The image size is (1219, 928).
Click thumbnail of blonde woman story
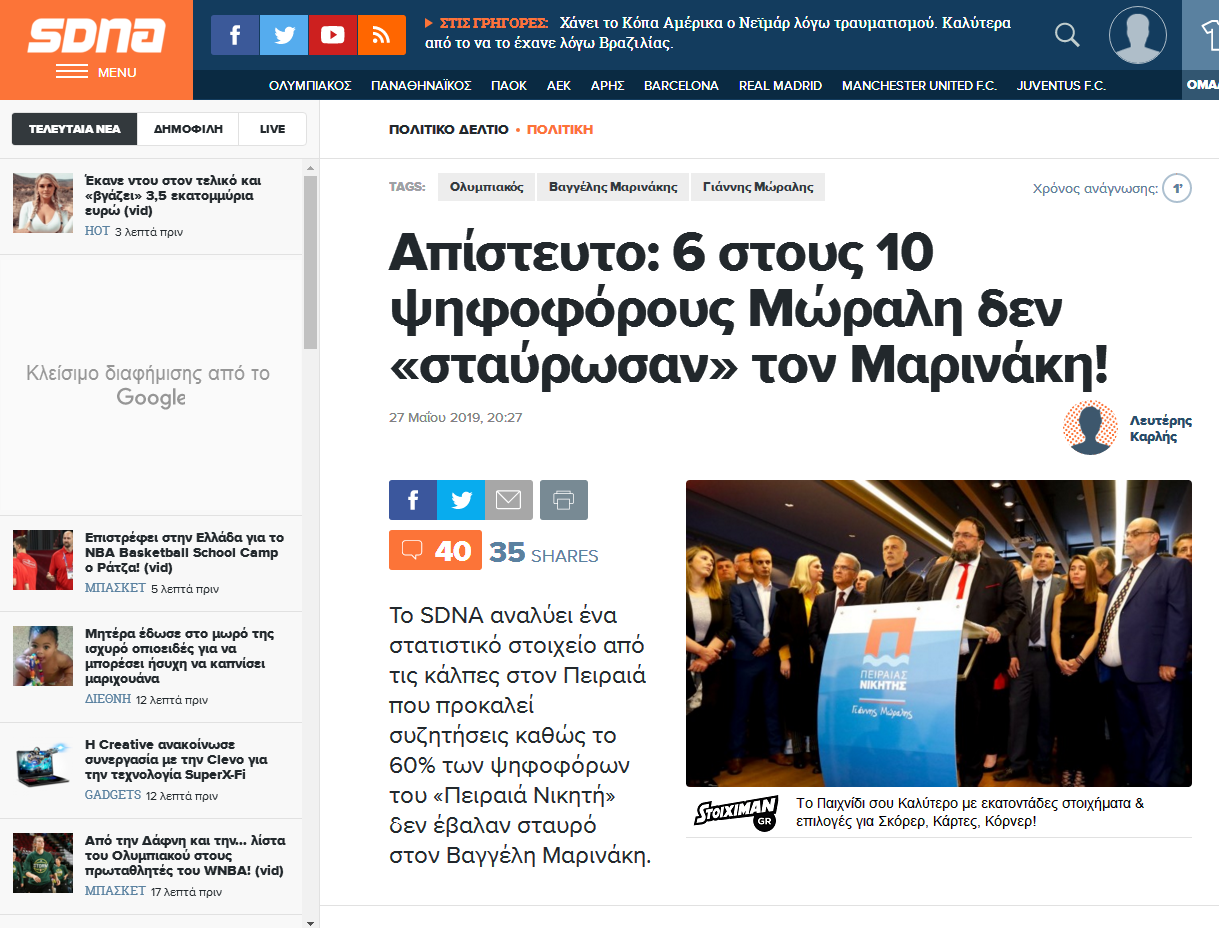click(x=43, y=203)
